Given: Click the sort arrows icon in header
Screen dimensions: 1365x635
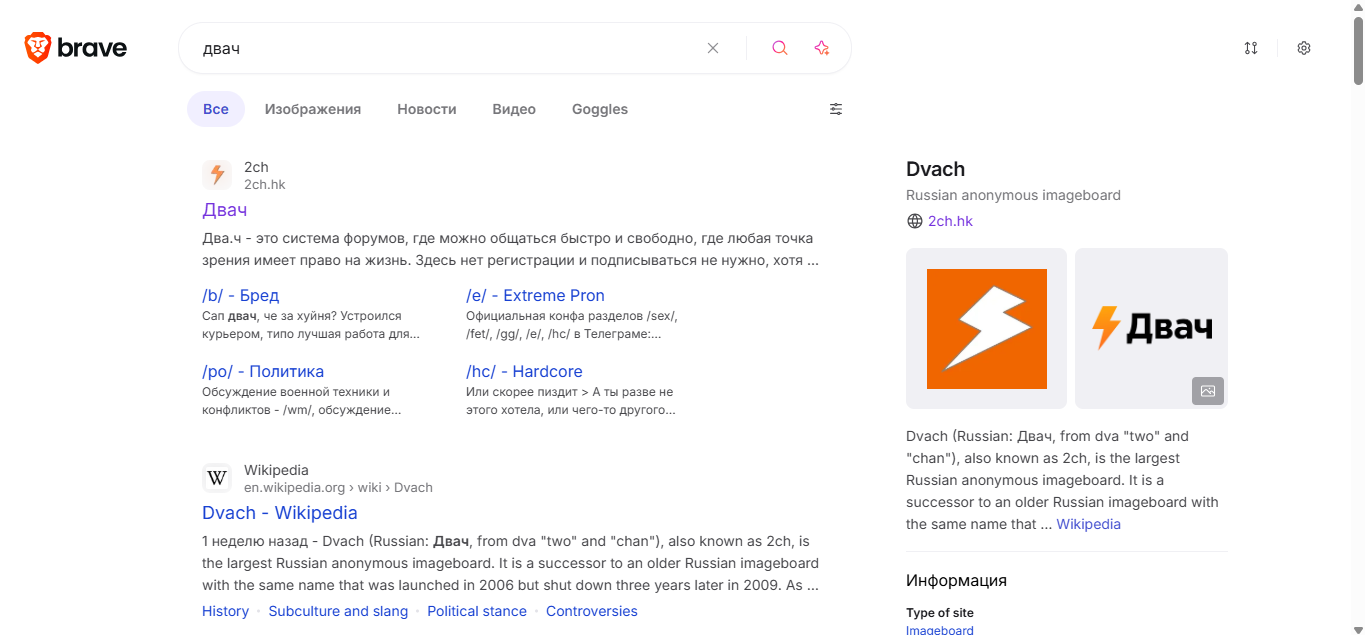Looking at the screenshot, I should click(x=1251, y=48).
